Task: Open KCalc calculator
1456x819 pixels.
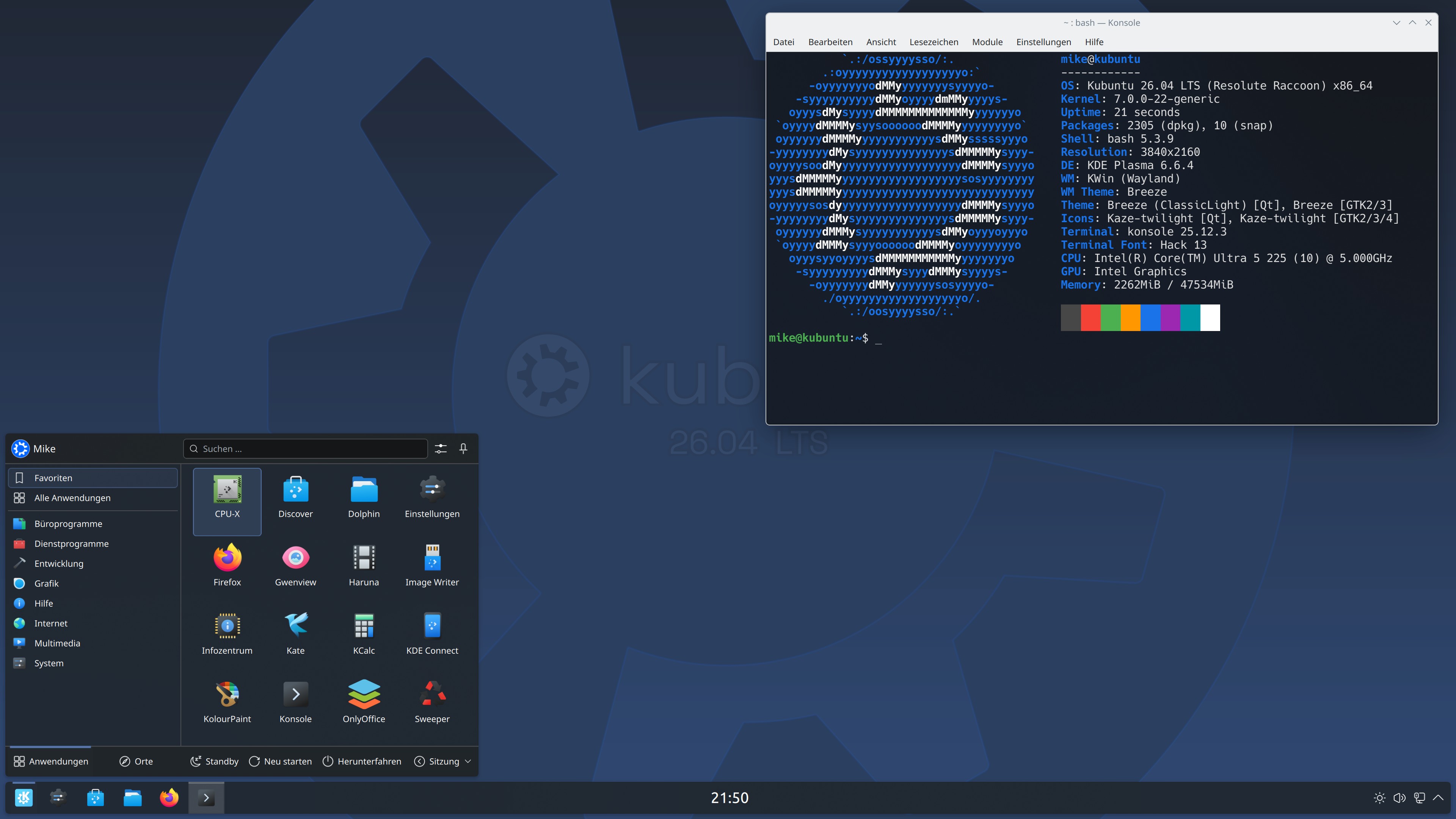Action: click(x=364, y=638)
